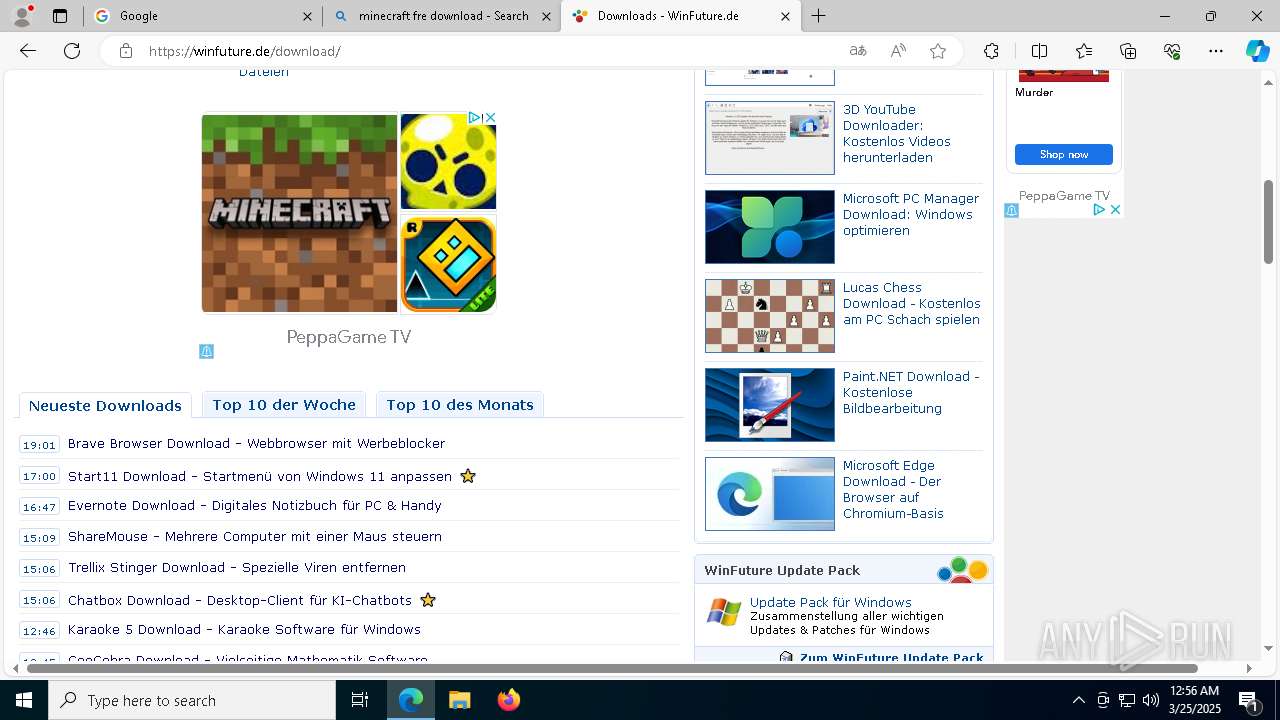Image resolution: width=1280 pixels, height=720 pixels.
Task: Open the Windows Start menu
Action: coord(24,700)
